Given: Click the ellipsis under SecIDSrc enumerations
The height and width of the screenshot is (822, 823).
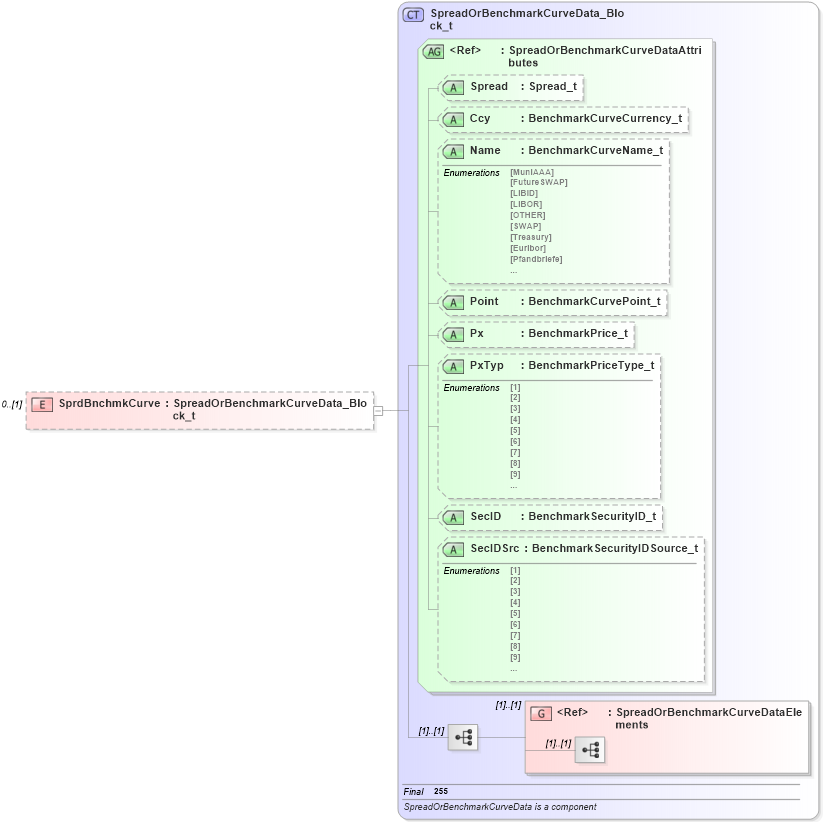Looking at the screenshot, I should point(514,668).
